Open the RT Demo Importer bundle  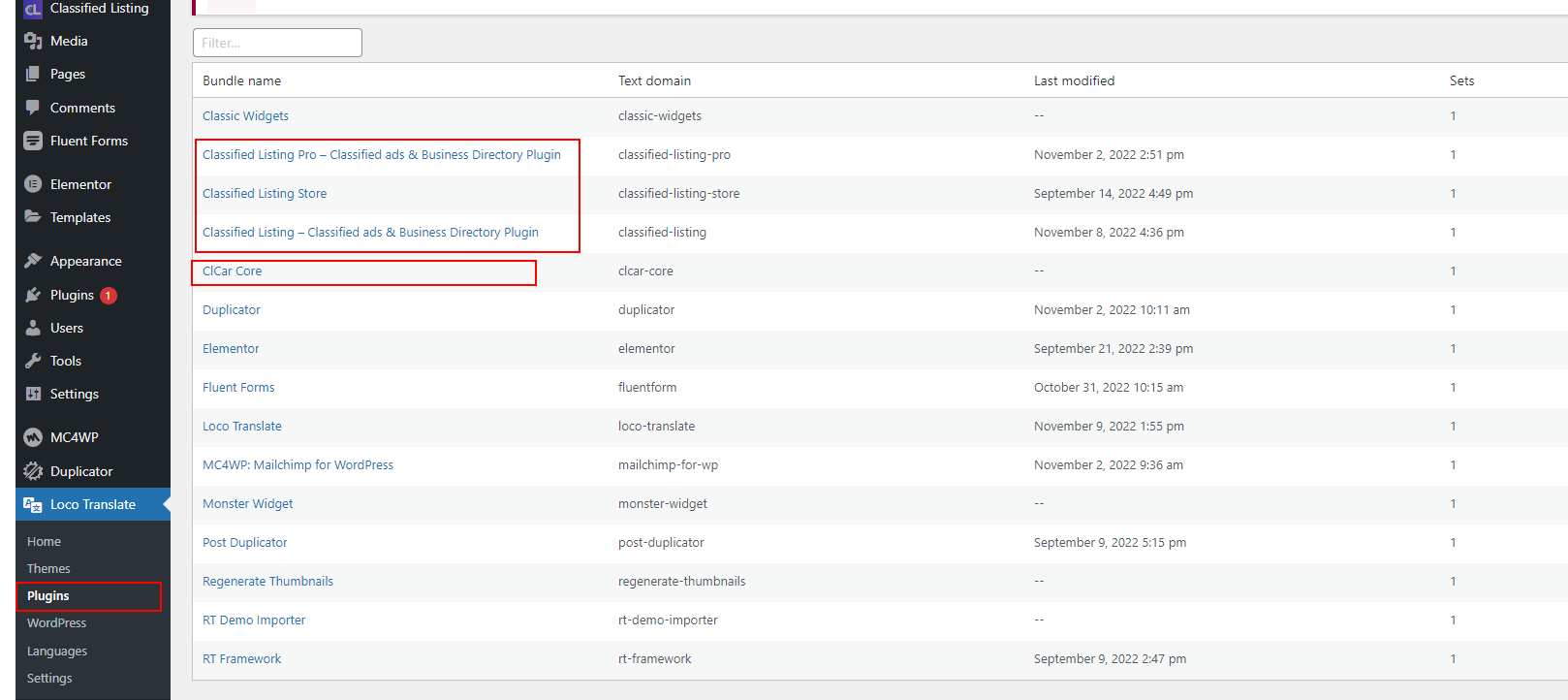pyautogui.click(x=254, y=620)
